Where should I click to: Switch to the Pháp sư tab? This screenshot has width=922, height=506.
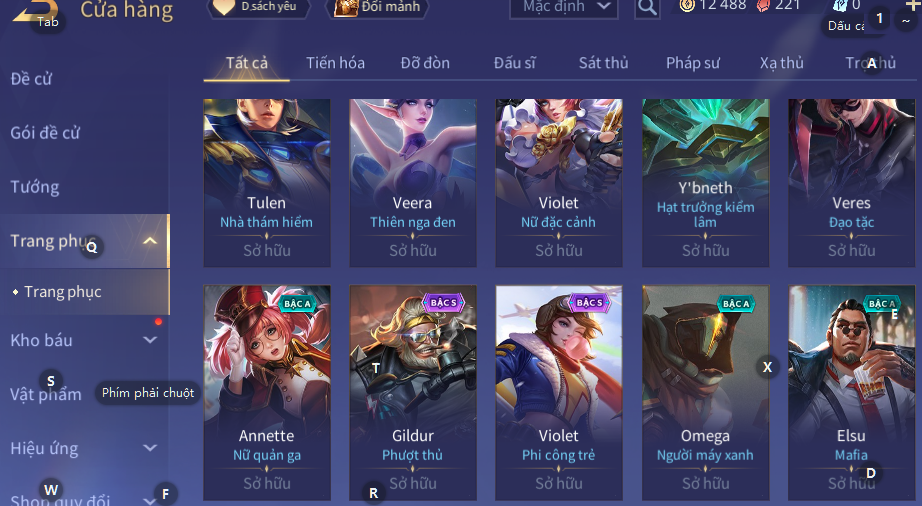[x=693, y=63]
